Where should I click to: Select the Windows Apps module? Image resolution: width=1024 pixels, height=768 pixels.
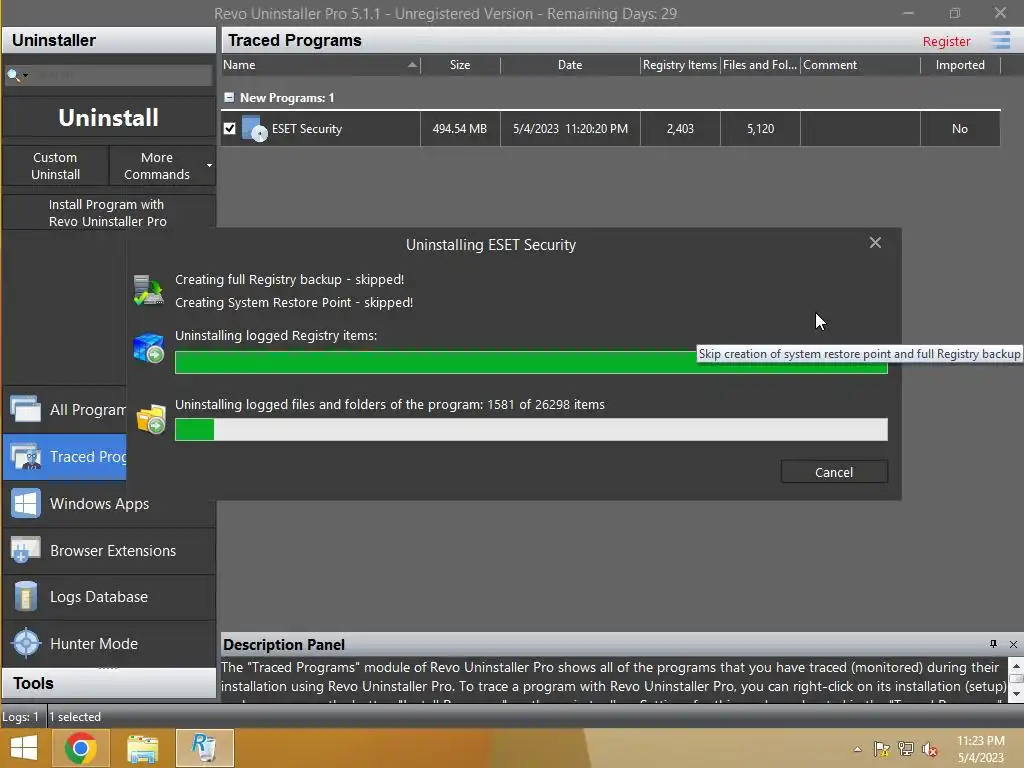[109, 504]
